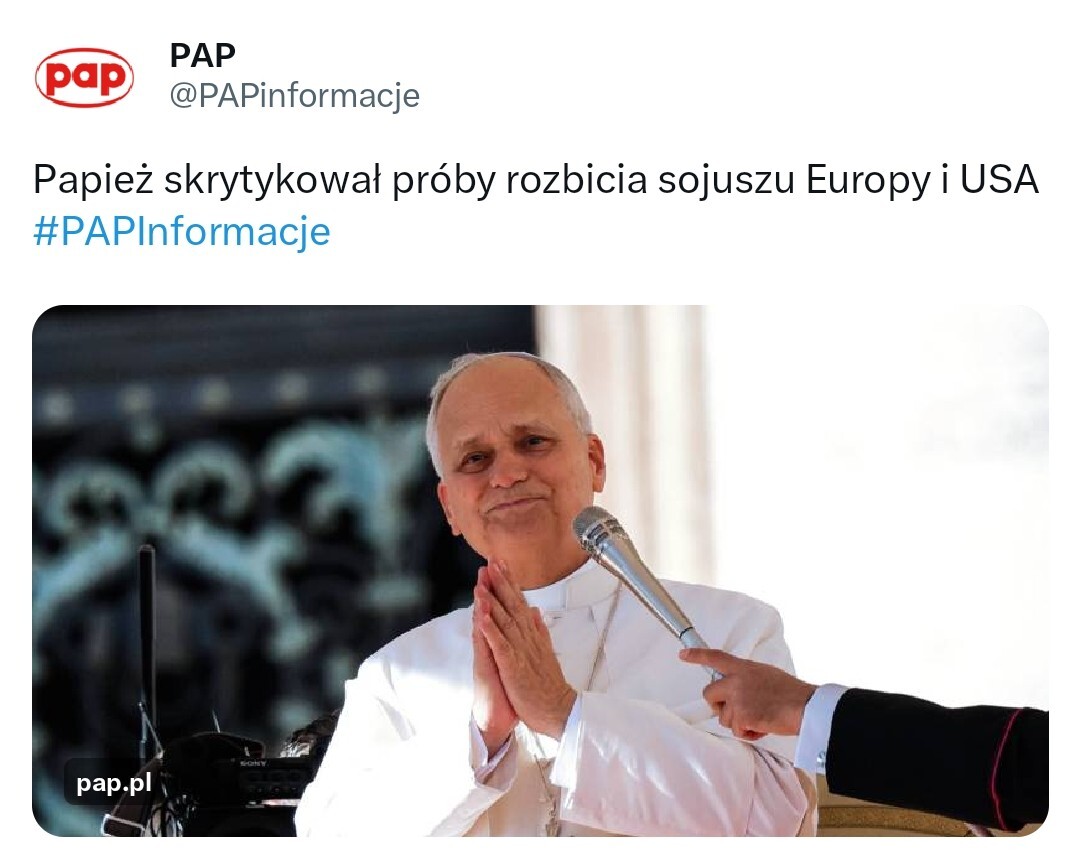
Task: Open the PAP red logo avatar
Action: click(84, 77)
